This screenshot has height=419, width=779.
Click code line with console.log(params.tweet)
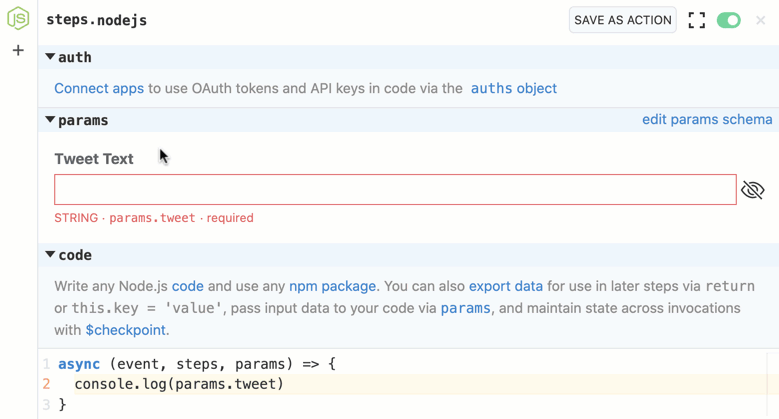pos(179,384)
